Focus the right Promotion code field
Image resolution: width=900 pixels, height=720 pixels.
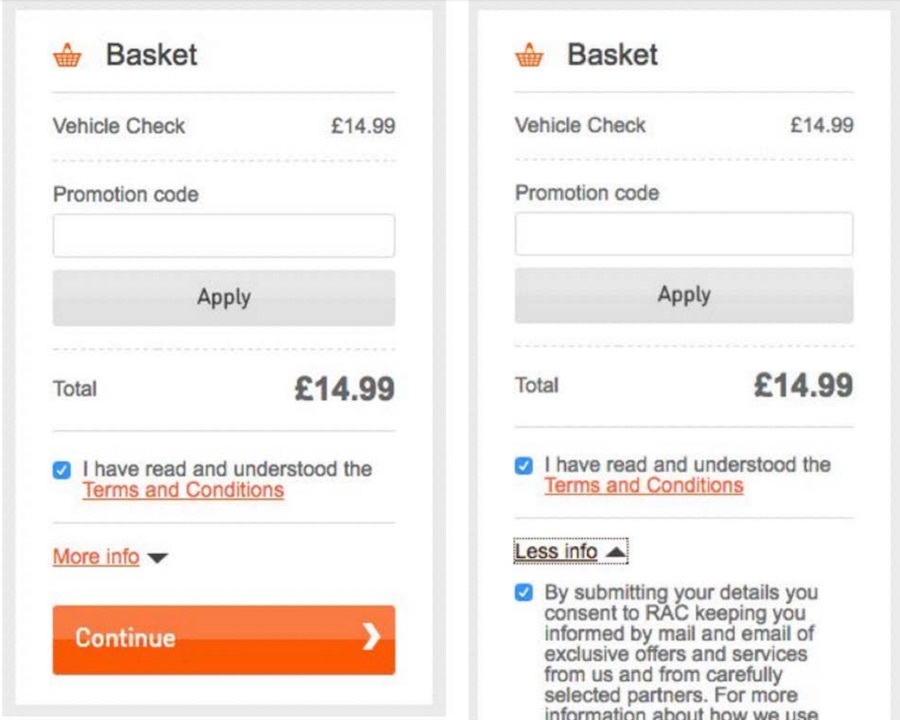(x=684, y=234)
